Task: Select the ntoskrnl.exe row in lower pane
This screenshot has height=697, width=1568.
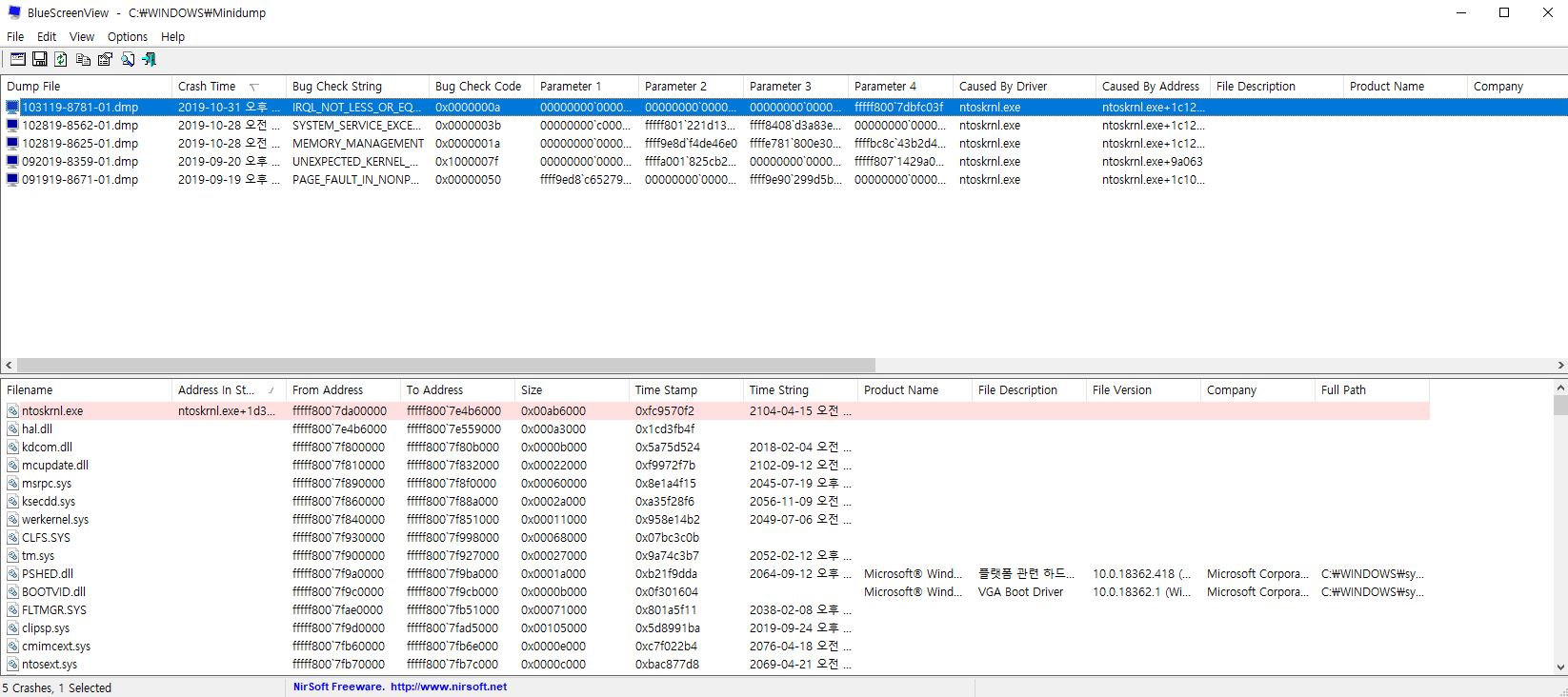Action: click(x=52, y=411)
